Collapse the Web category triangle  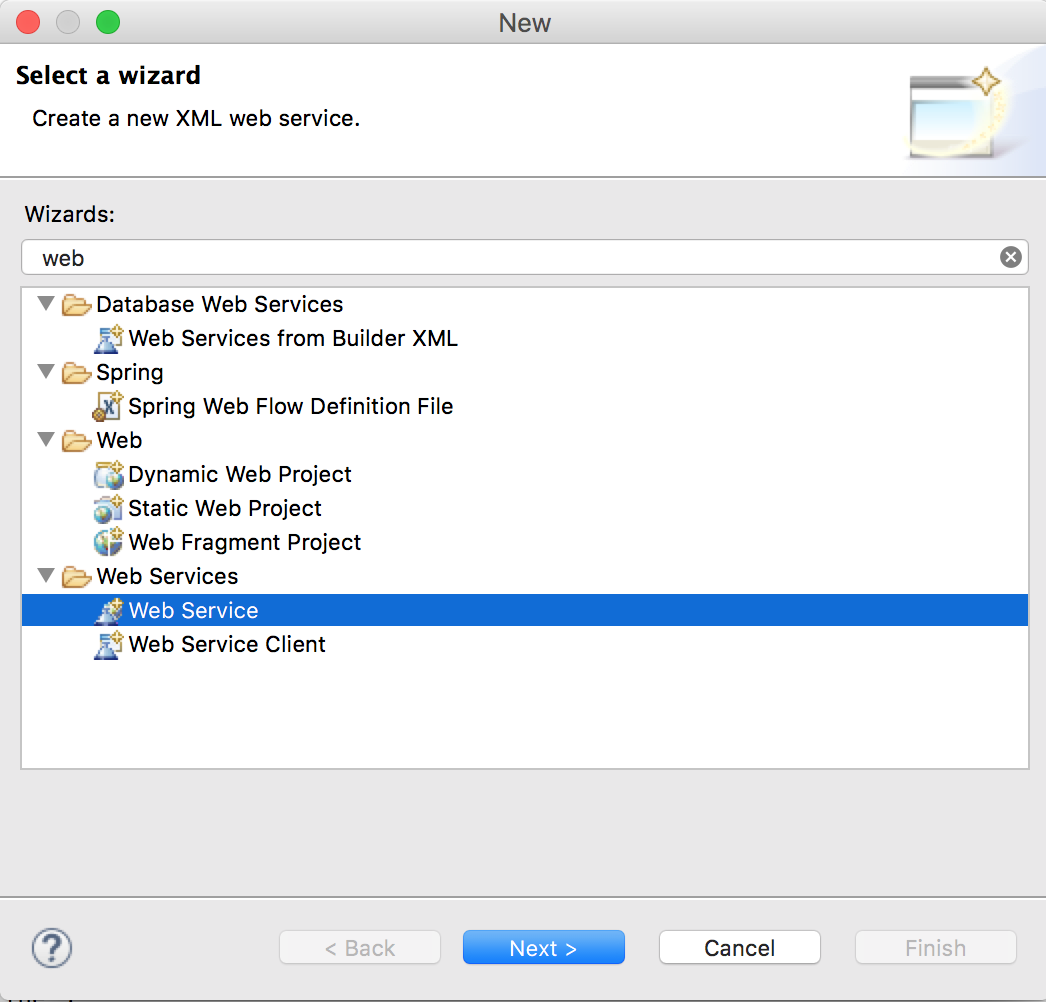click(x=45, y=440)
